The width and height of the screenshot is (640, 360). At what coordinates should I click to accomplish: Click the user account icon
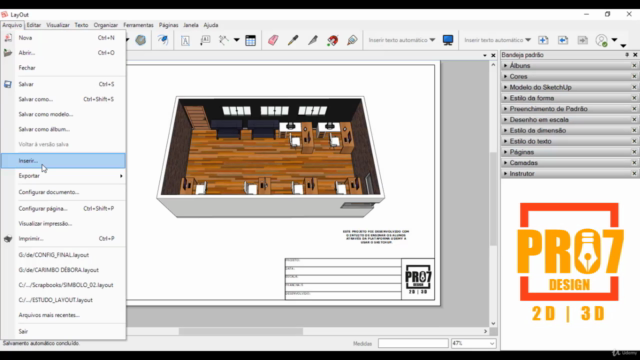[601, 40]
